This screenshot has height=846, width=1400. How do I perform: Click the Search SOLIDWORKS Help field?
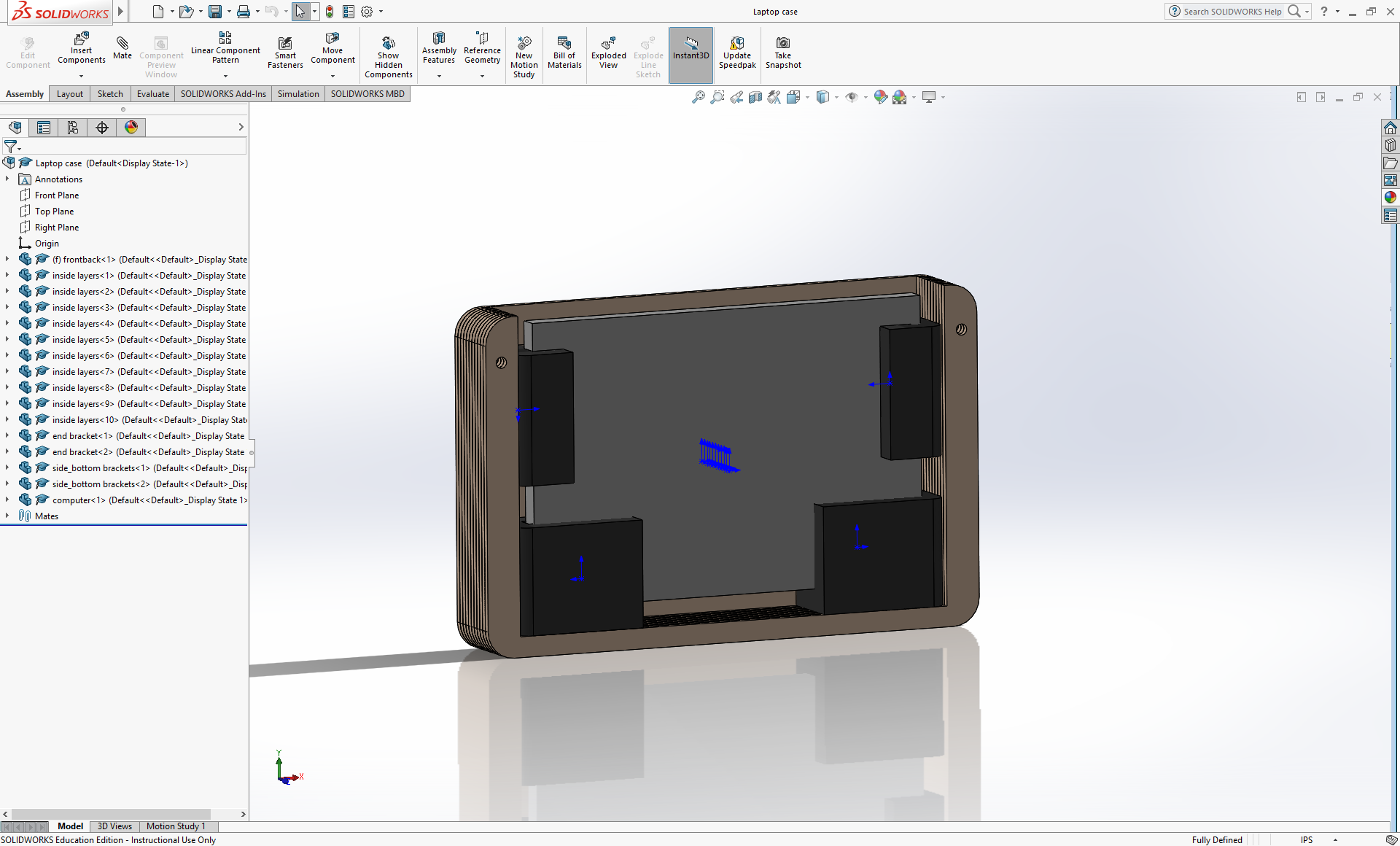click(x=1232, y=12)
